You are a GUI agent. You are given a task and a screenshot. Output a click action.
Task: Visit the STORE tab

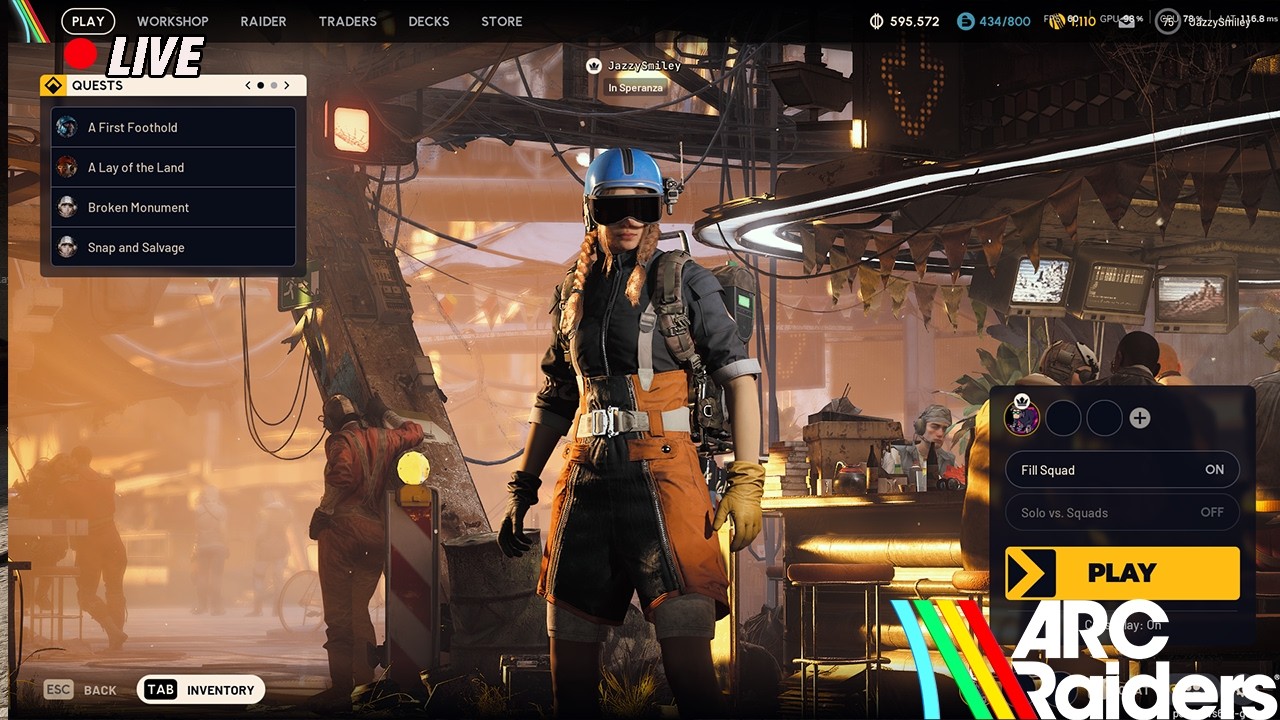coord(502,21)
